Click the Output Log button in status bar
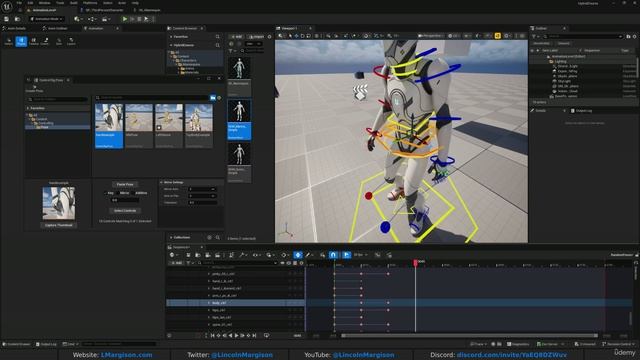 [46, 344]
